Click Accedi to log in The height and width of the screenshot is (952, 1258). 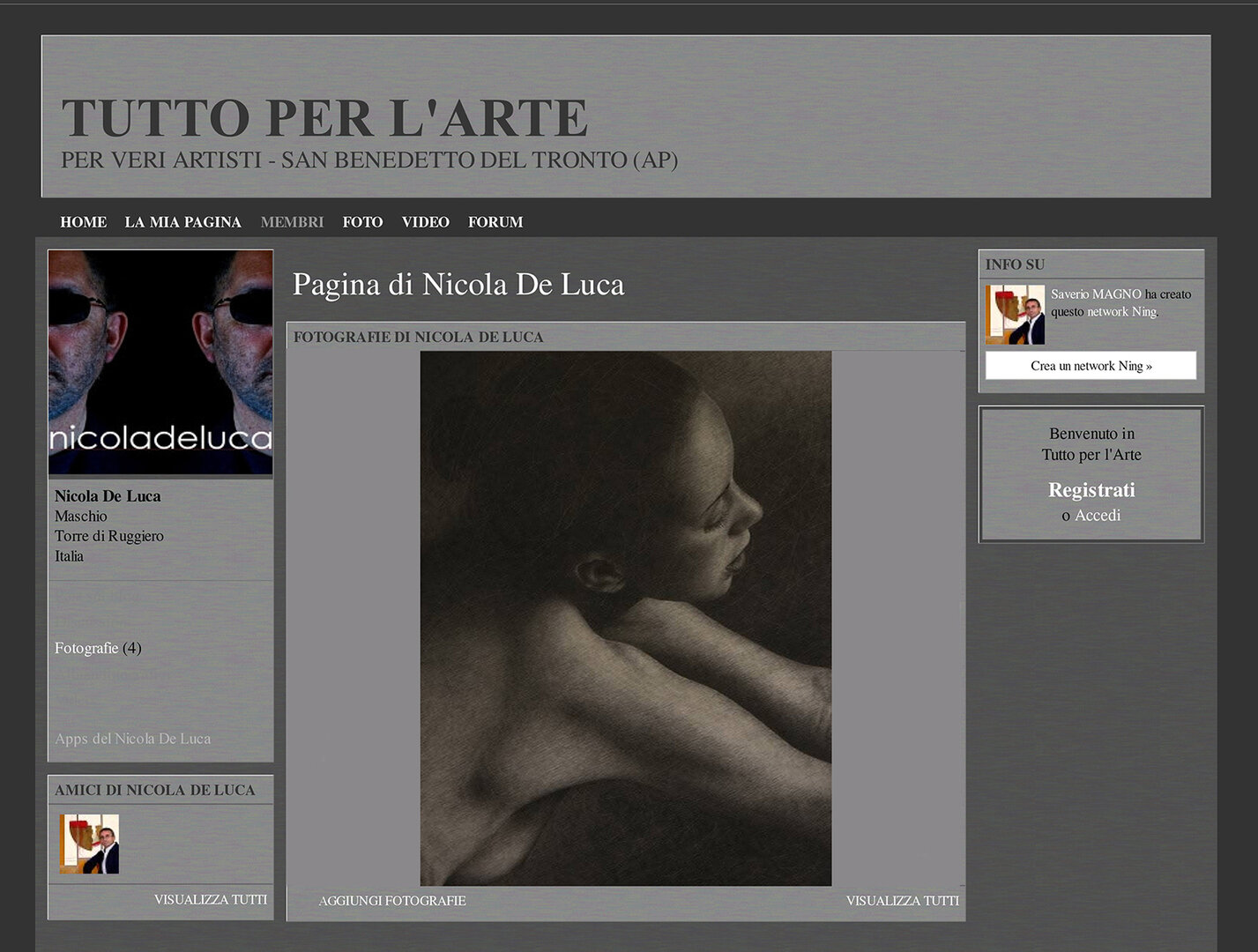coord(1098,516)
